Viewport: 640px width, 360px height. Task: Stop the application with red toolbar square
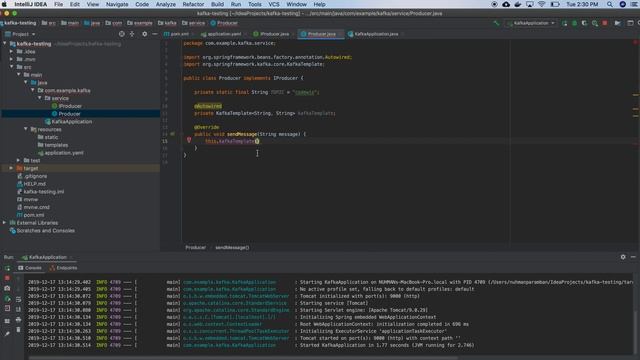(x=605, y=23)
